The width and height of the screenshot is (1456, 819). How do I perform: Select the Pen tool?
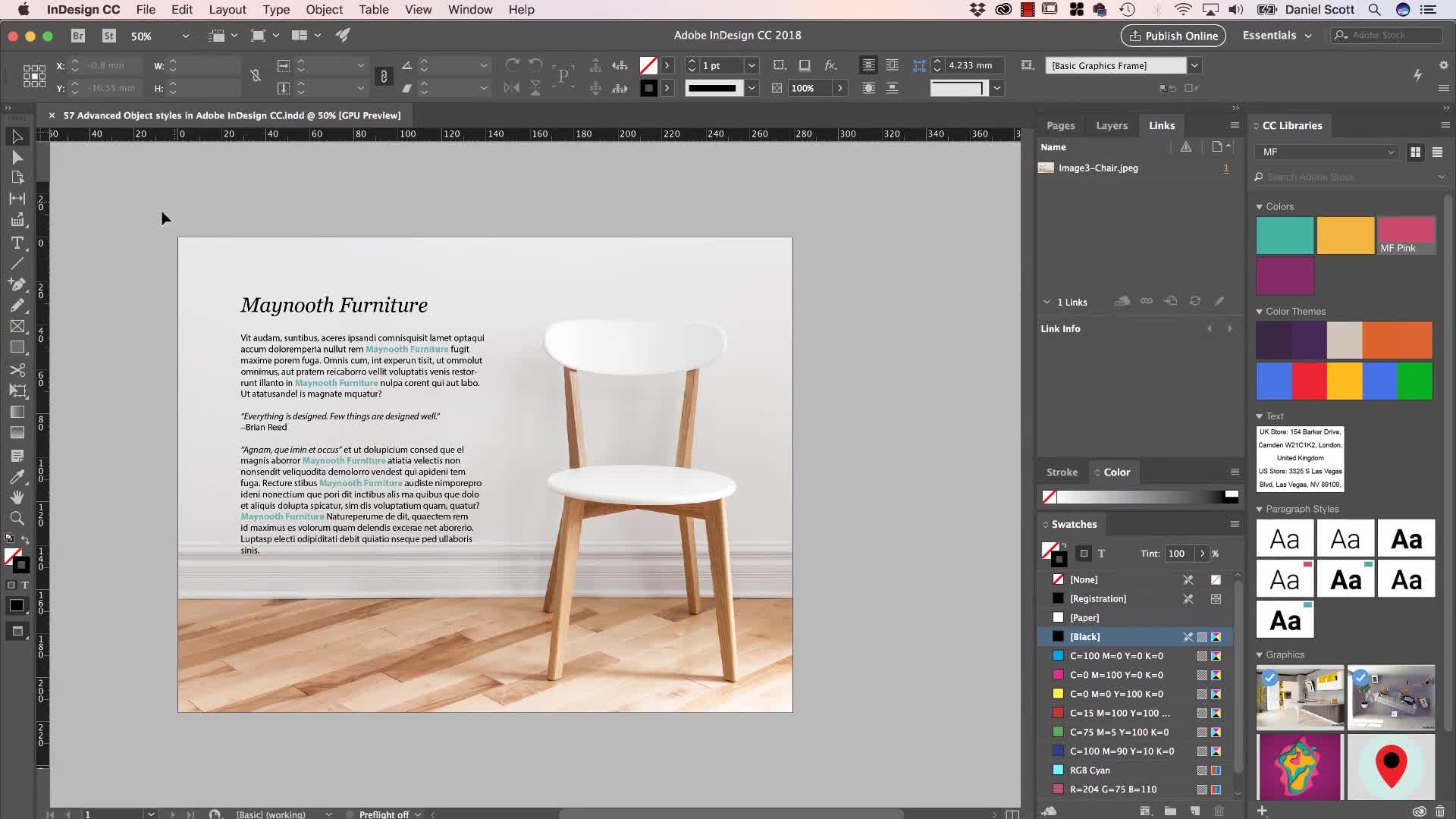17,284
